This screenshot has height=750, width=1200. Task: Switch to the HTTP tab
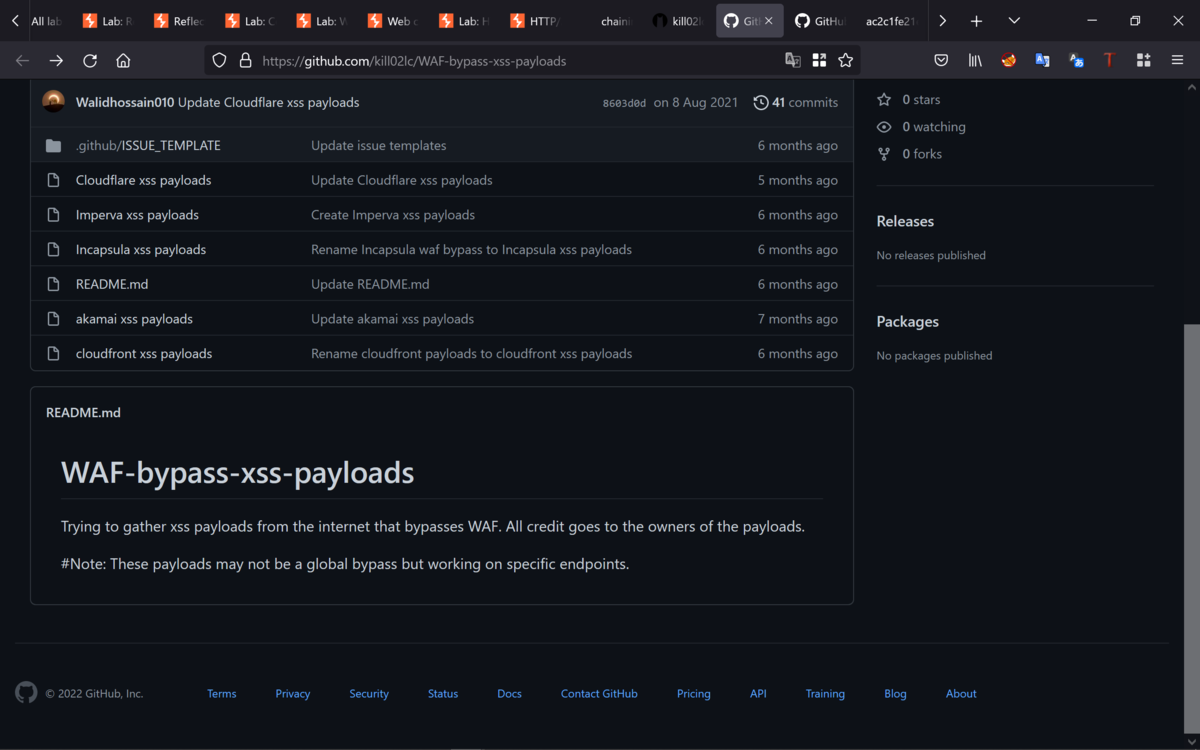tap(535, 21)
